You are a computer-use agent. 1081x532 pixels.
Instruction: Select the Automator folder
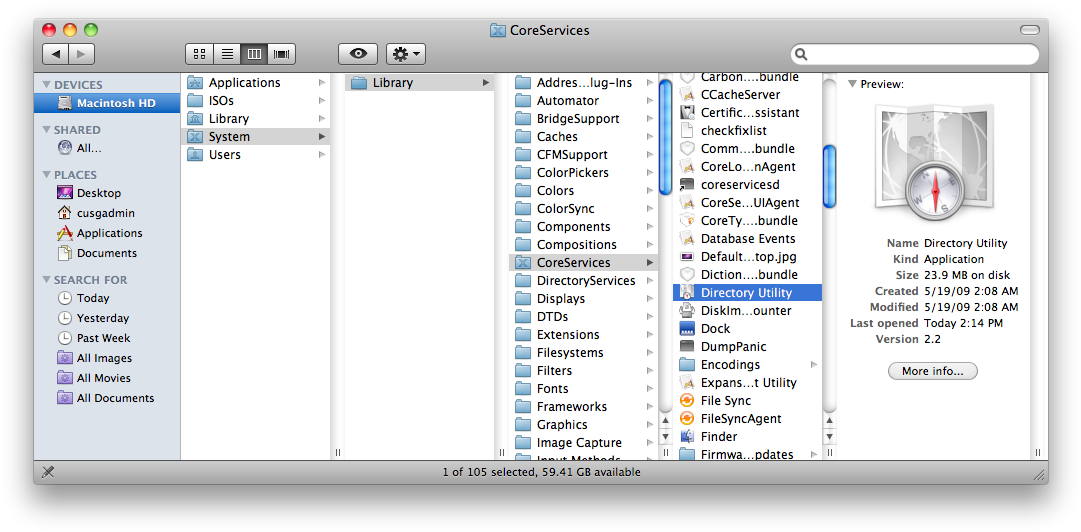coord(583,101)
